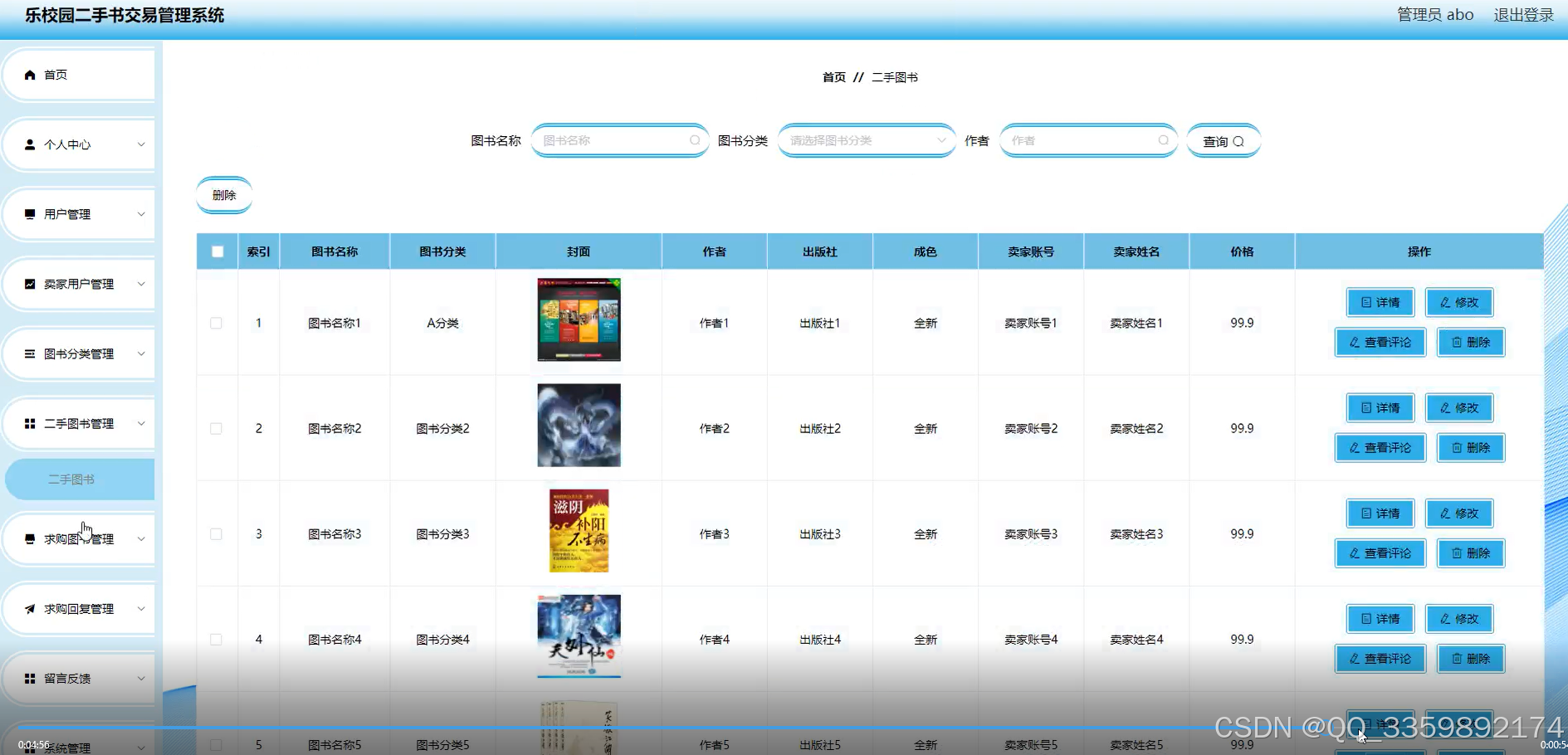The height and width of the screenshot is (755, 1568).
Task: Click the magnifier icon in 图书名称 field
Action: [694, 140]
